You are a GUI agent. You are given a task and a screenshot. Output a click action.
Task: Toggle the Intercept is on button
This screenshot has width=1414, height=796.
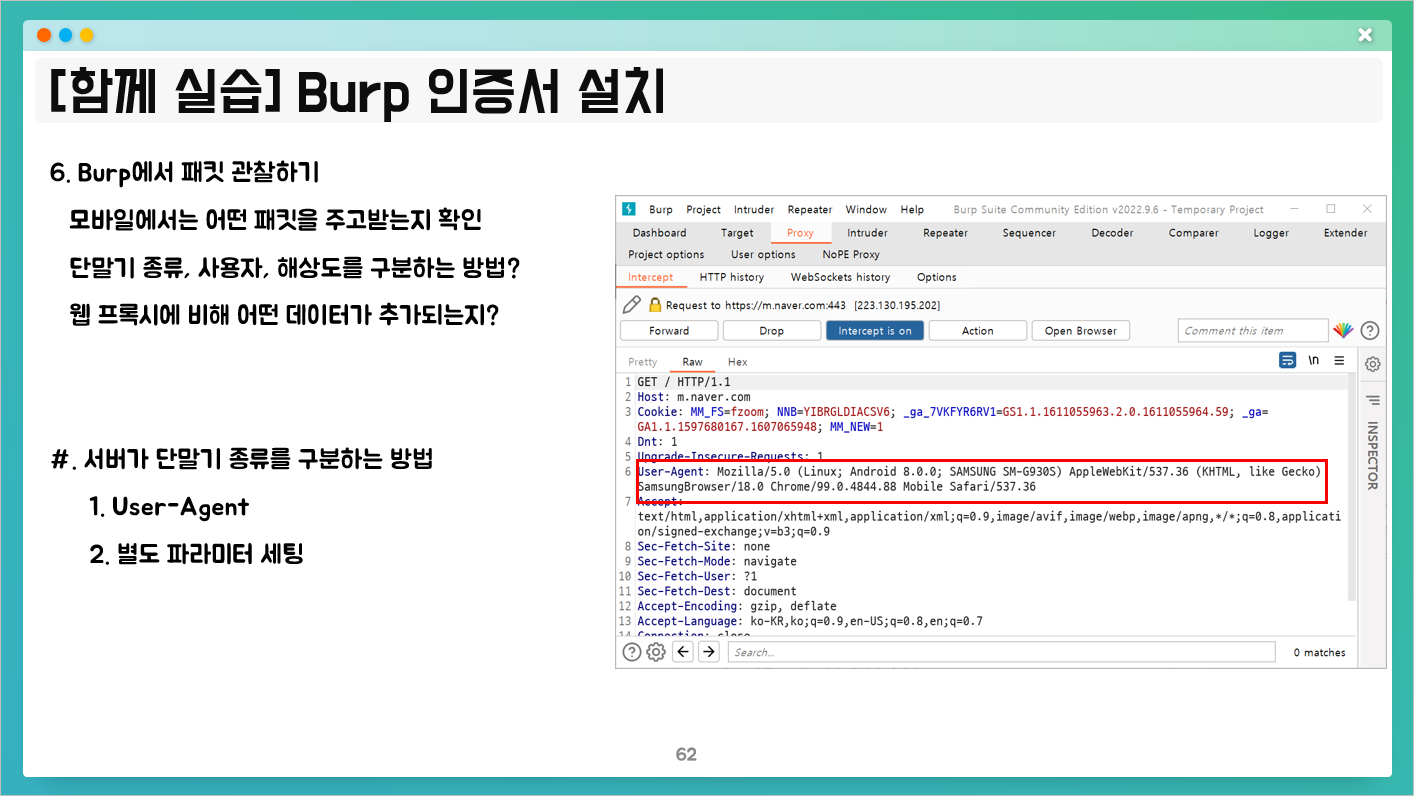[875, 330]
